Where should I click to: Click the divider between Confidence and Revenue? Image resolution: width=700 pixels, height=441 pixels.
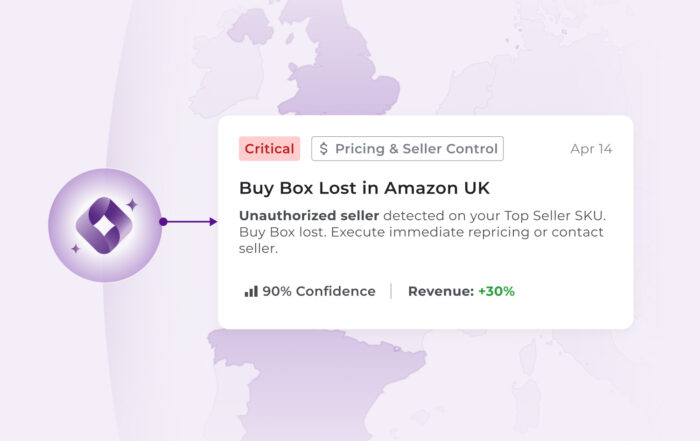[391, 291]
